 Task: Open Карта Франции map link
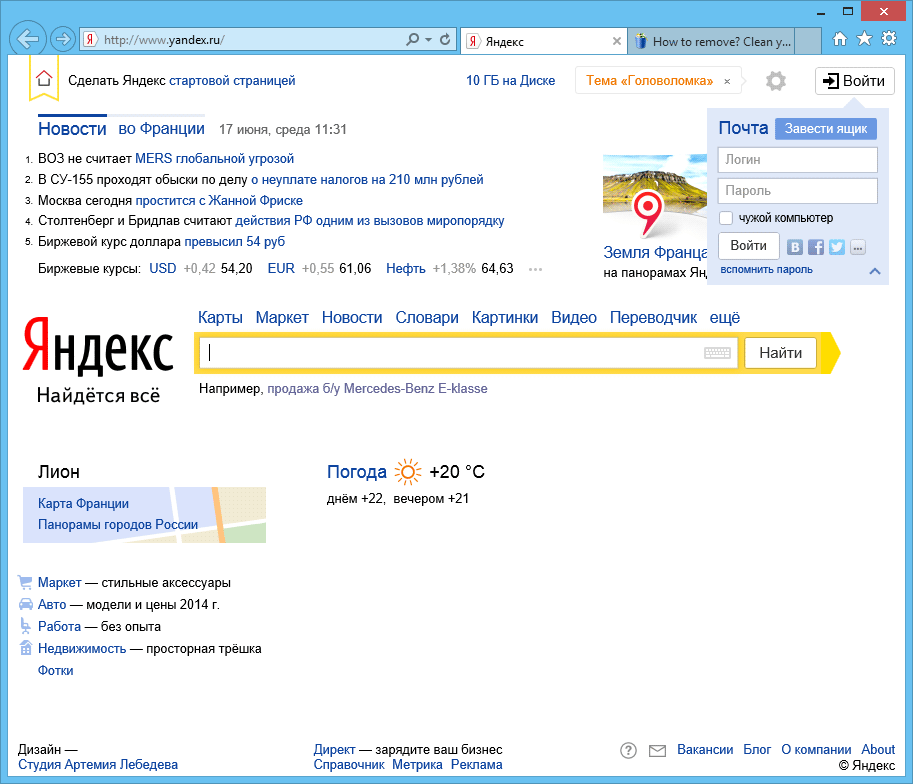(83, 503)
